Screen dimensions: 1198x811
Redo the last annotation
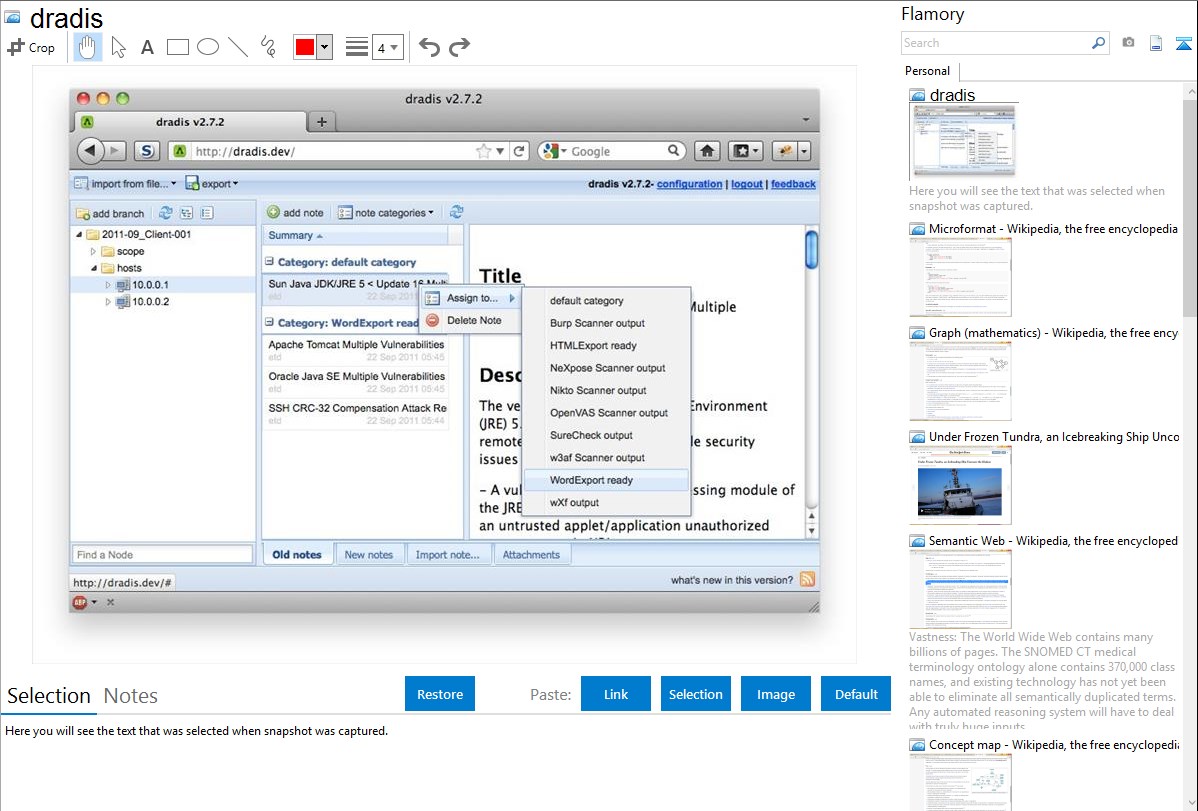tap(459, 47)
